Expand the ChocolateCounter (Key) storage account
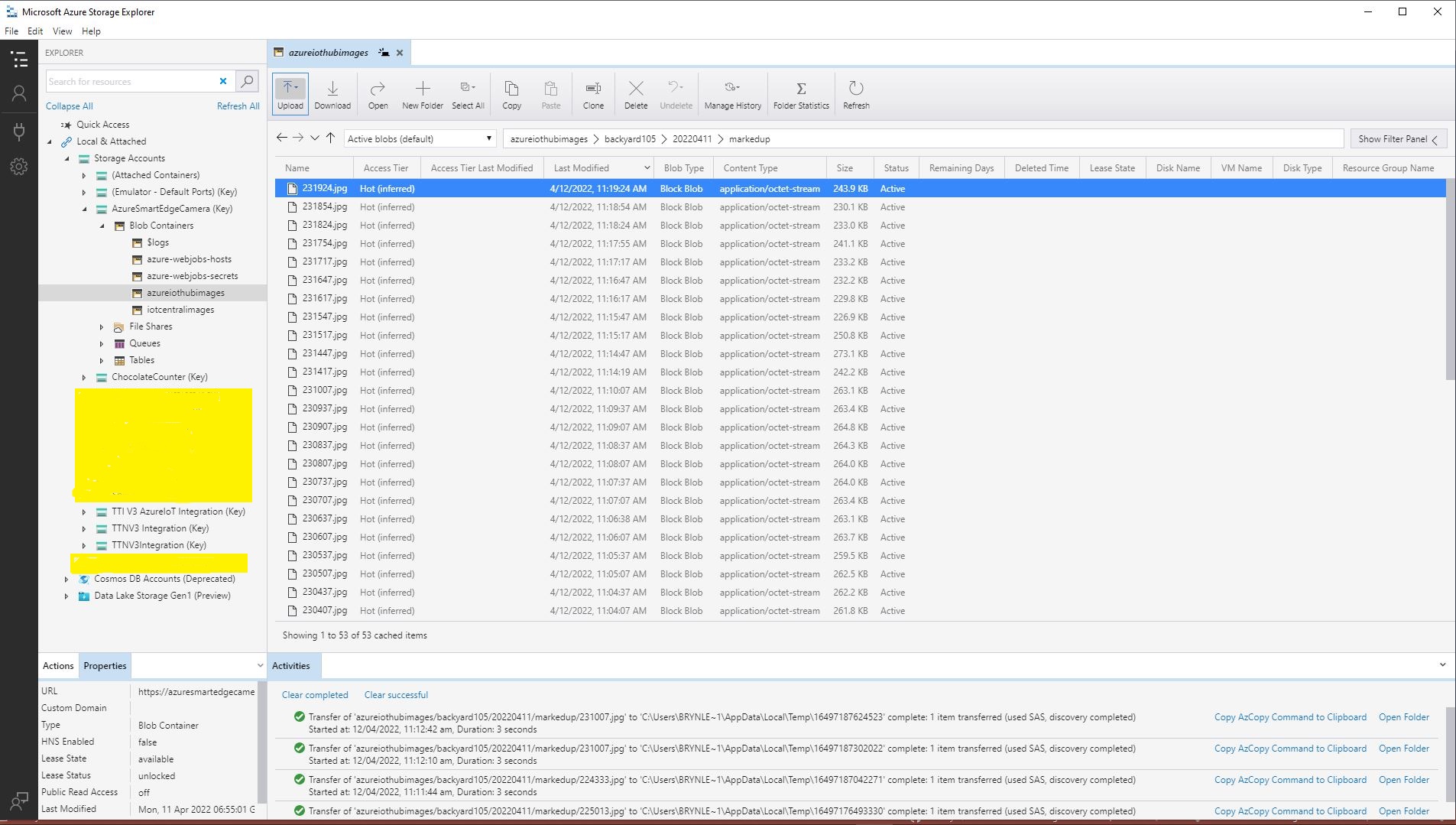The image size is (1456, 825). tap(84, 377)
